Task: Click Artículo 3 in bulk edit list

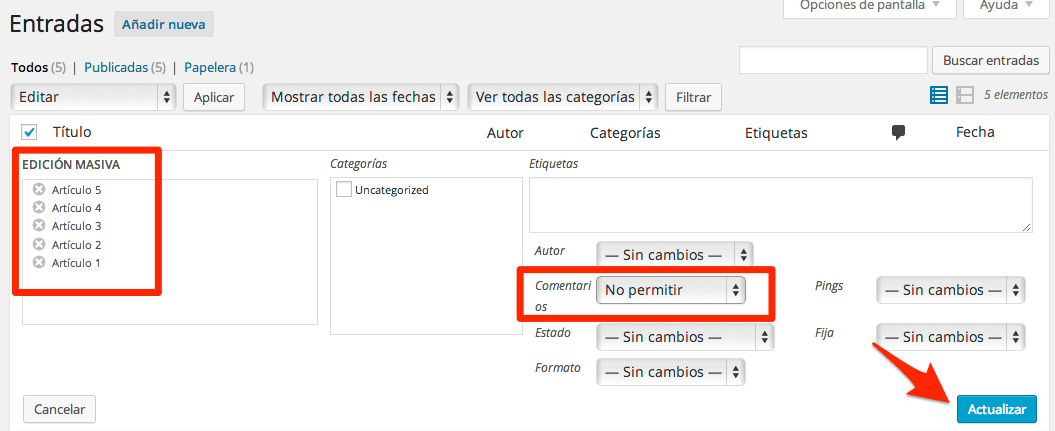Action: [77, 226]
